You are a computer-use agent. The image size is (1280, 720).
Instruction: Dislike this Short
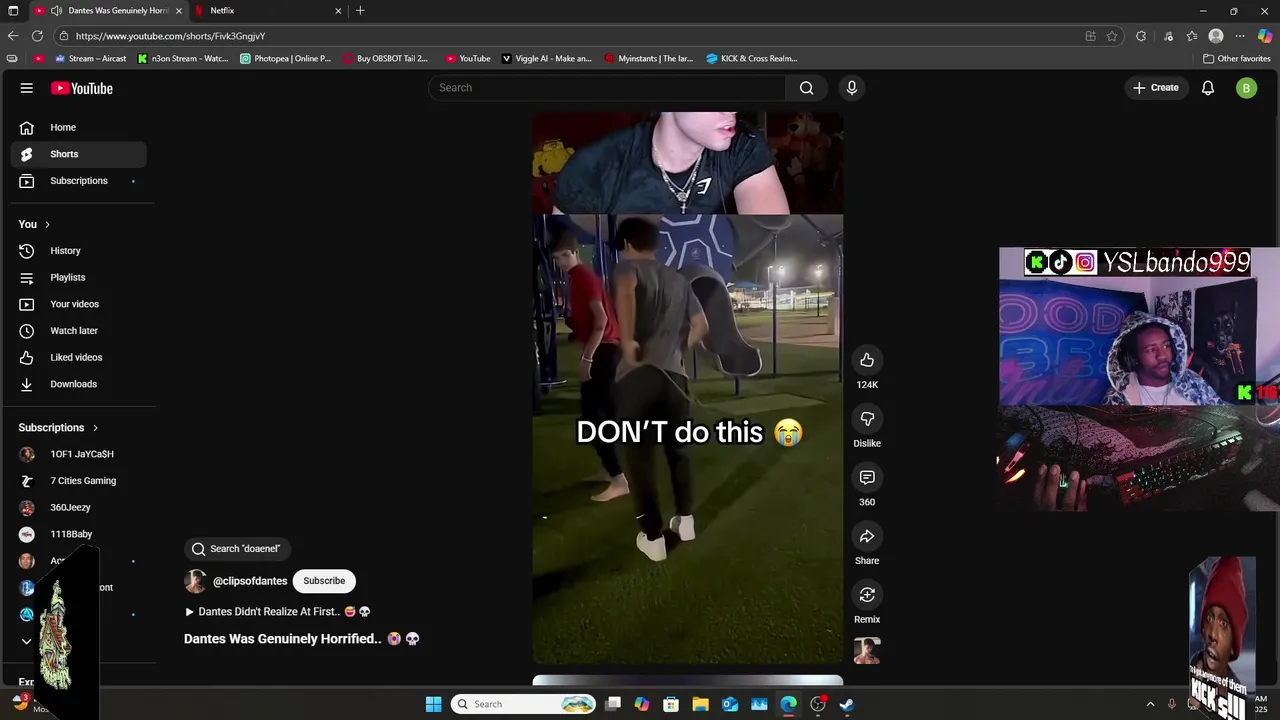[867, 419]
